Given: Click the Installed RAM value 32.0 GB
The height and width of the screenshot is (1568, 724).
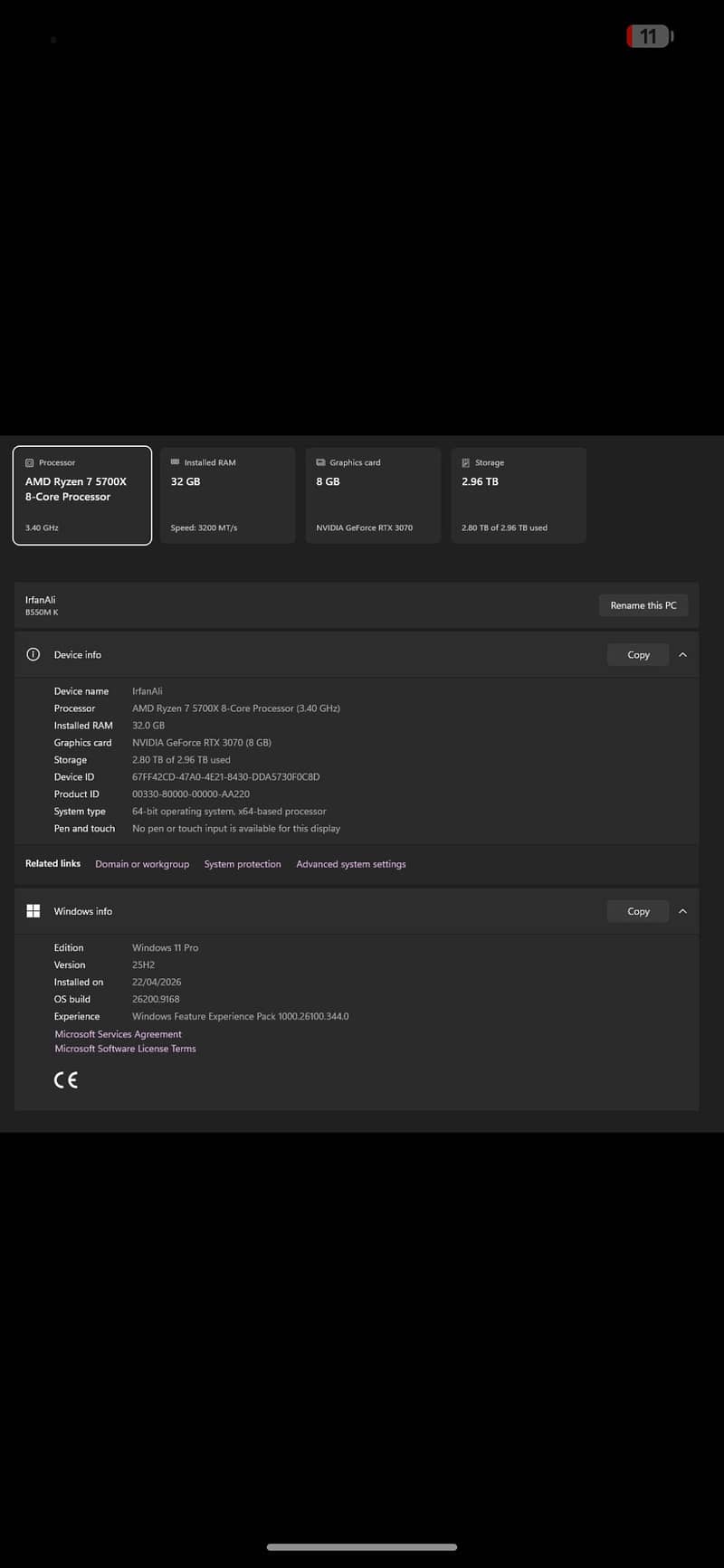Looking at the screenshot, I should 148,726.
